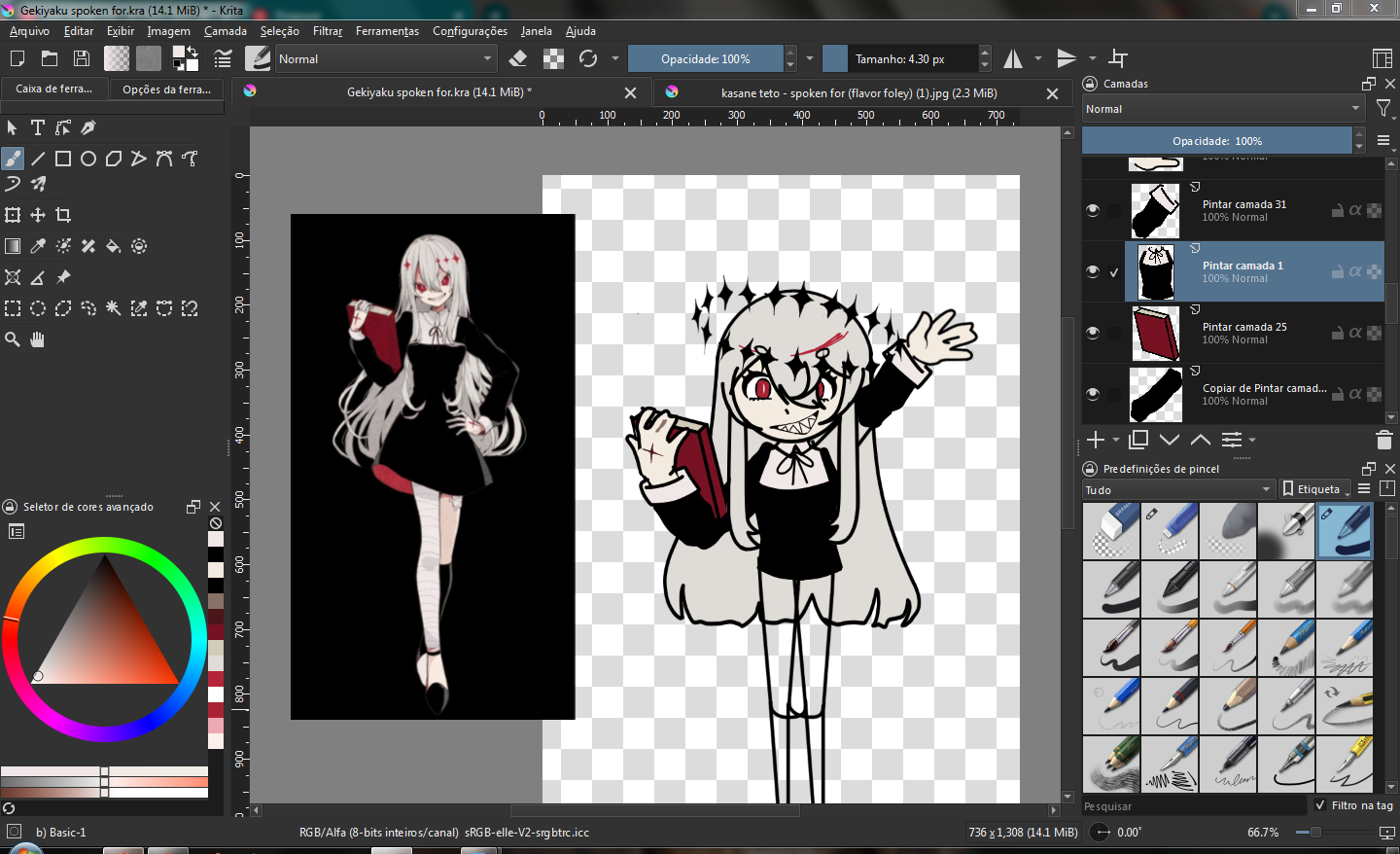1400x854 pixels.
Task: Select the Crop tool
Action: [63, 215]
